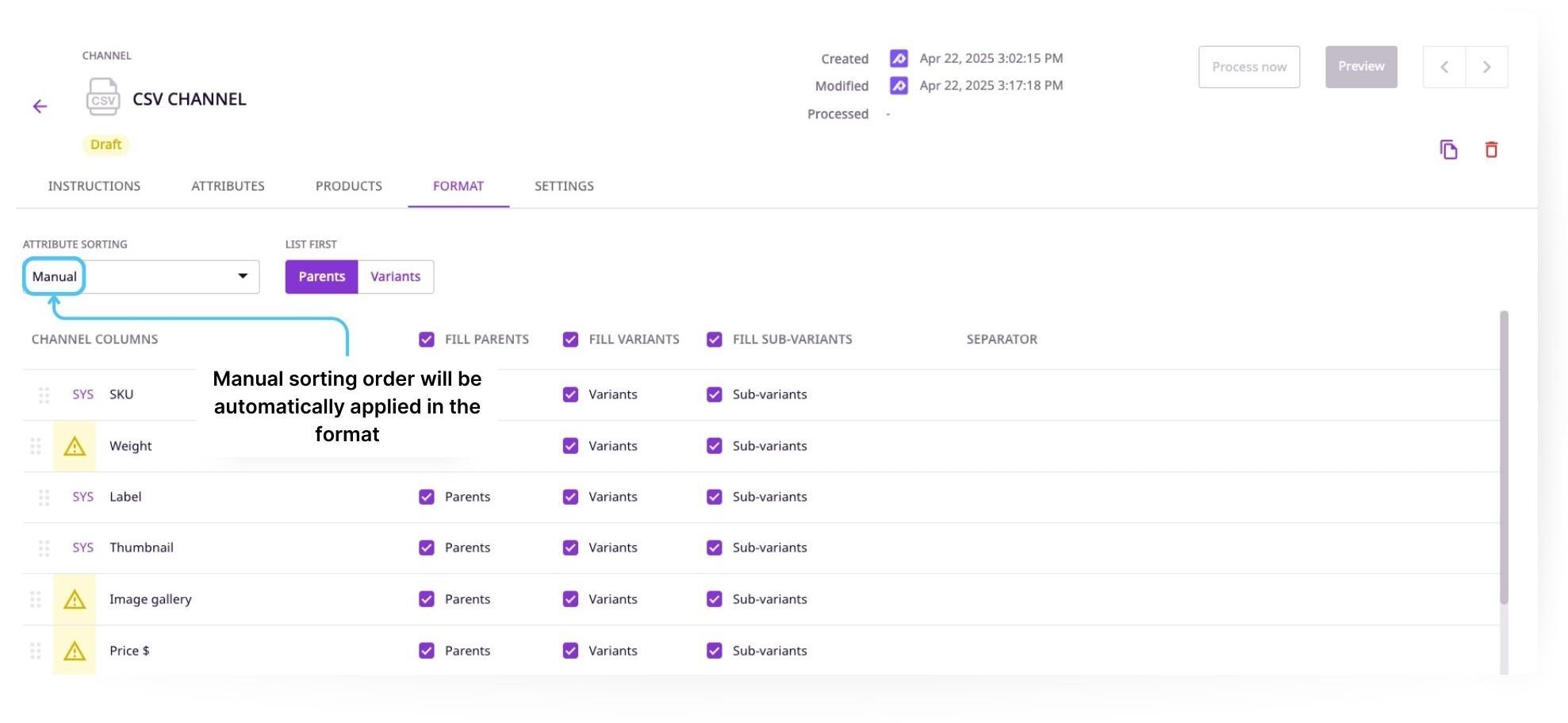The image size is (1568, 723).
Task: Click the Separator column header
Action: (1002, 340)
